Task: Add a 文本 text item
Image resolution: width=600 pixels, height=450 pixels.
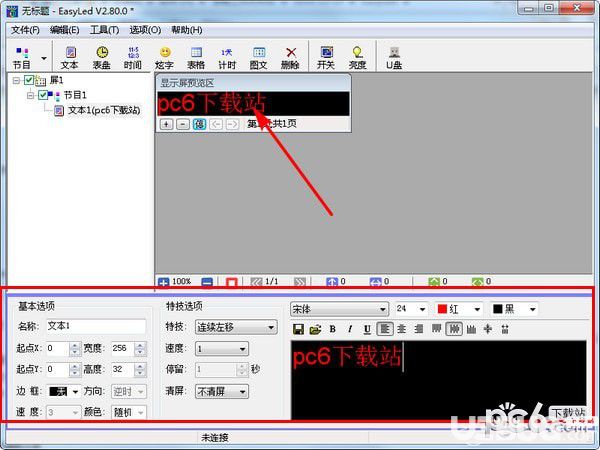Action: coord(70,58)
